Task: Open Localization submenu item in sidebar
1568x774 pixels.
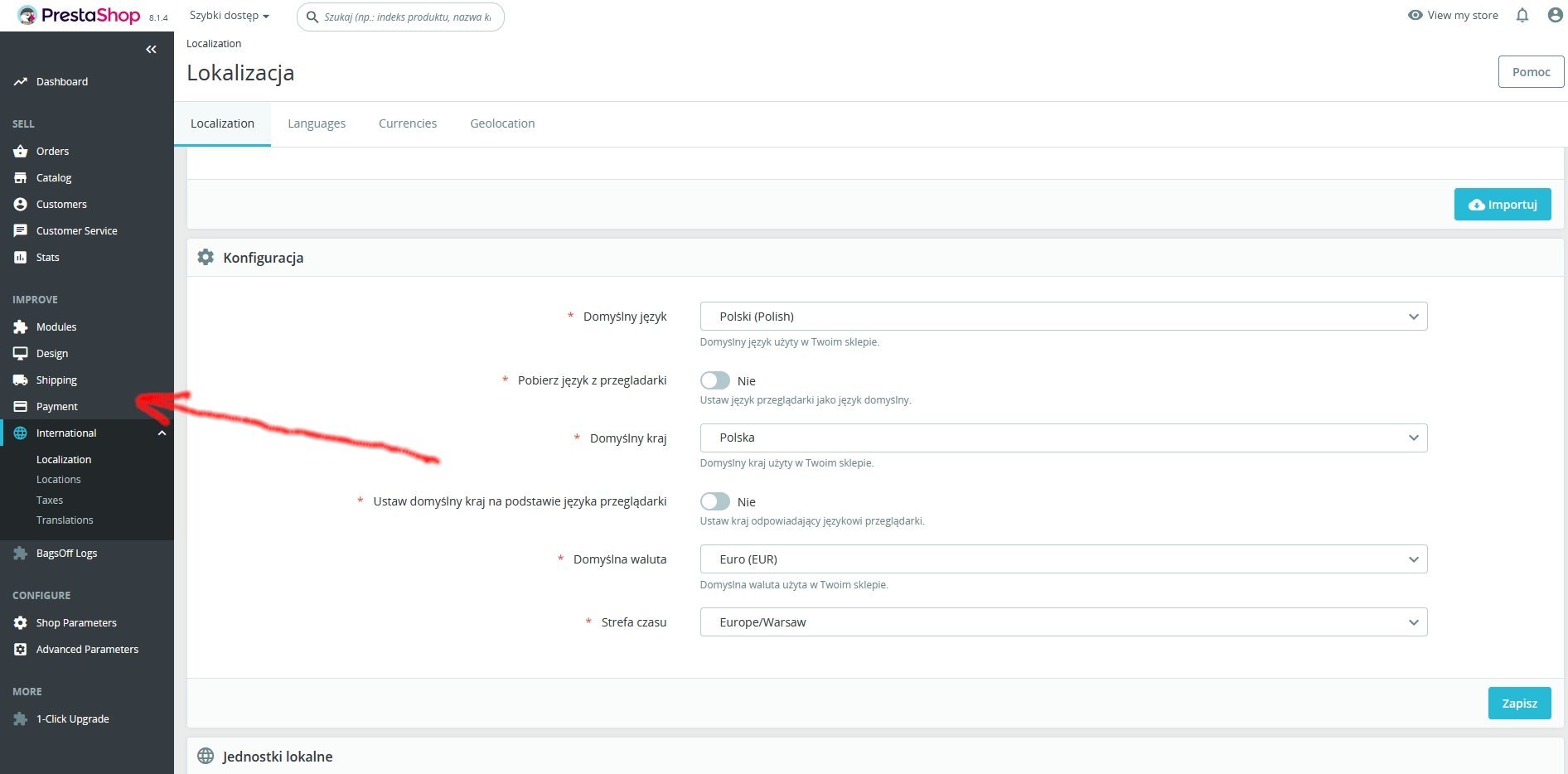Action: tap(64, 460)
